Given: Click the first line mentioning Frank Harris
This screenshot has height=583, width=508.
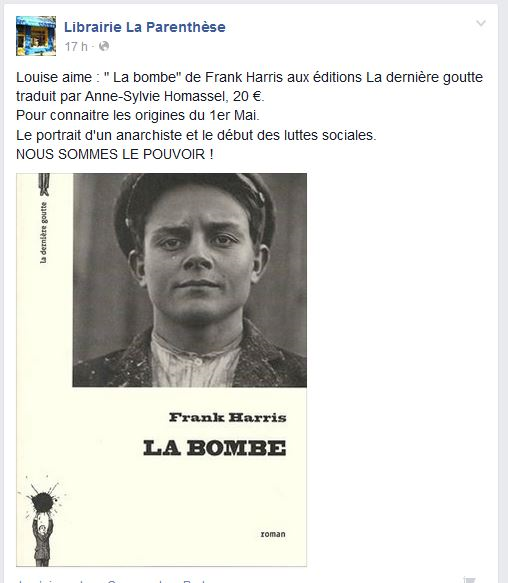Looking at the screenshot, I should pos(249,77).
